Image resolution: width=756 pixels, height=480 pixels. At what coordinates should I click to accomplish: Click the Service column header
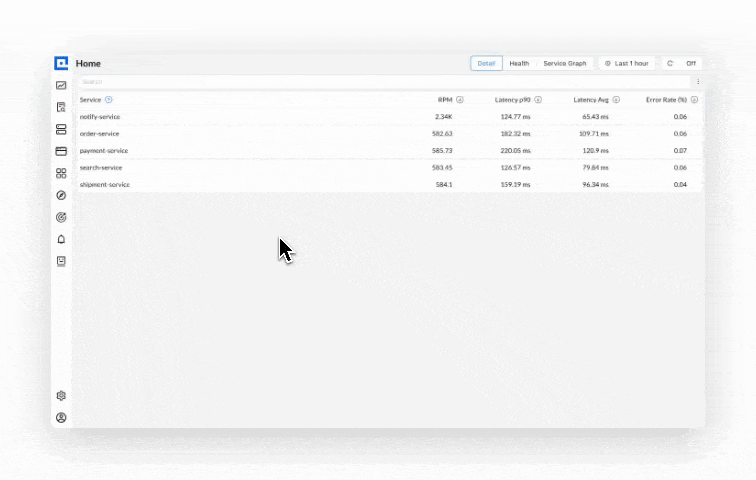click(90, 100)
